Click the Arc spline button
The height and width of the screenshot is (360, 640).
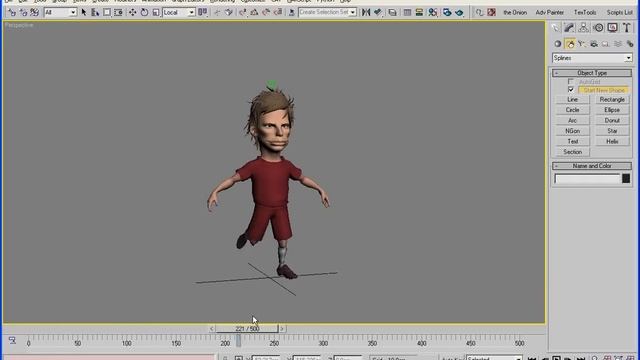coord(572,120)
